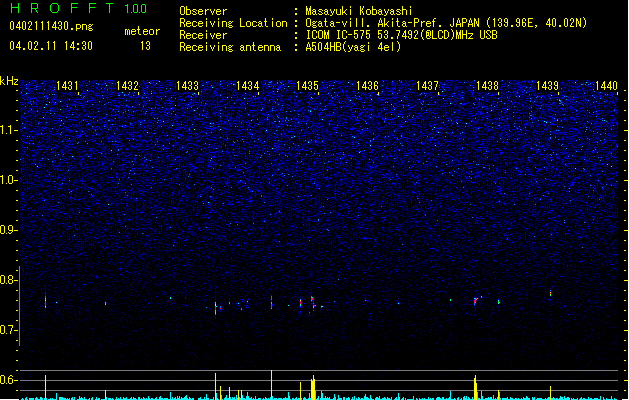Click the tall yellow signal peak between 1434 and 1435
This screenshot has height=400, width=629.
[x=272, y=384]
